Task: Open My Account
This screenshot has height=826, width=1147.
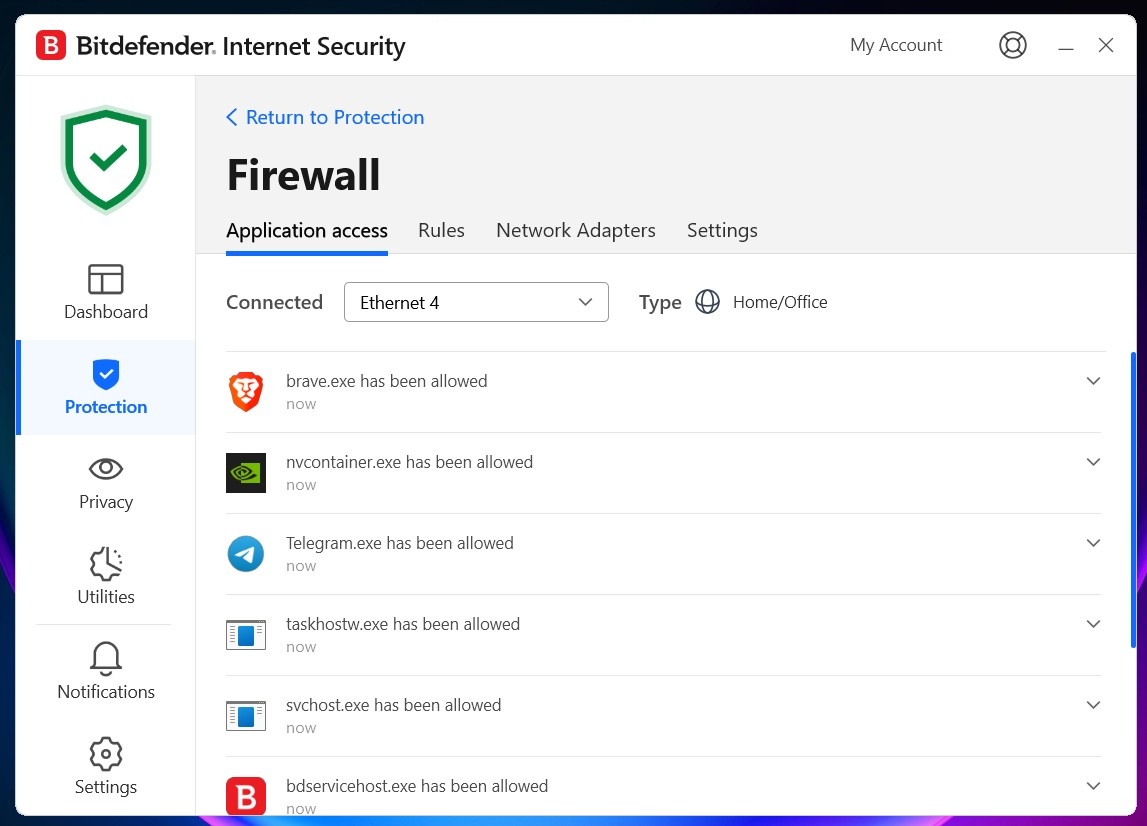Action: click(895, 45)
